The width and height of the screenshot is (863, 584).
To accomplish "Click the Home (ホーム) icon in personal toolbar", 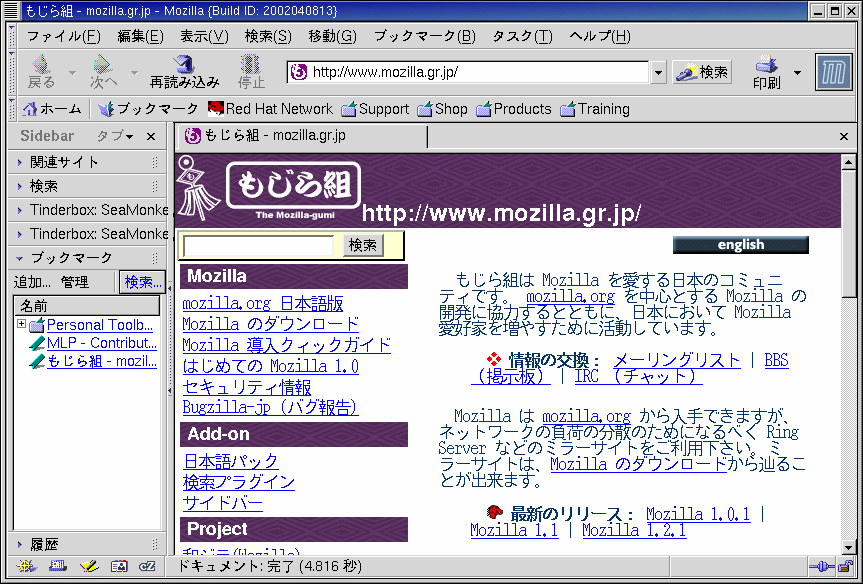I will point(29,109).
